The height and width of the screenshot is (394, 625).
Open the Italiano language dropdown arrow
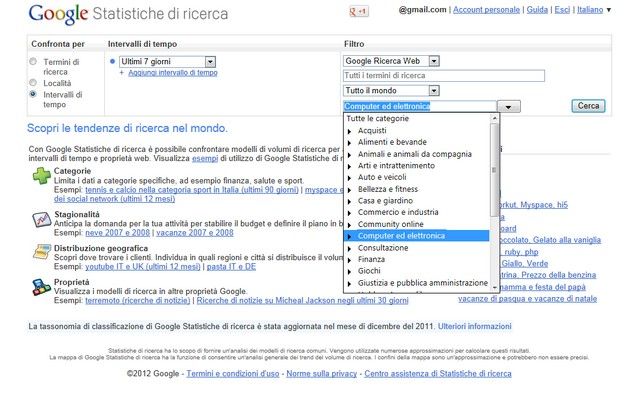pos(609,10)
